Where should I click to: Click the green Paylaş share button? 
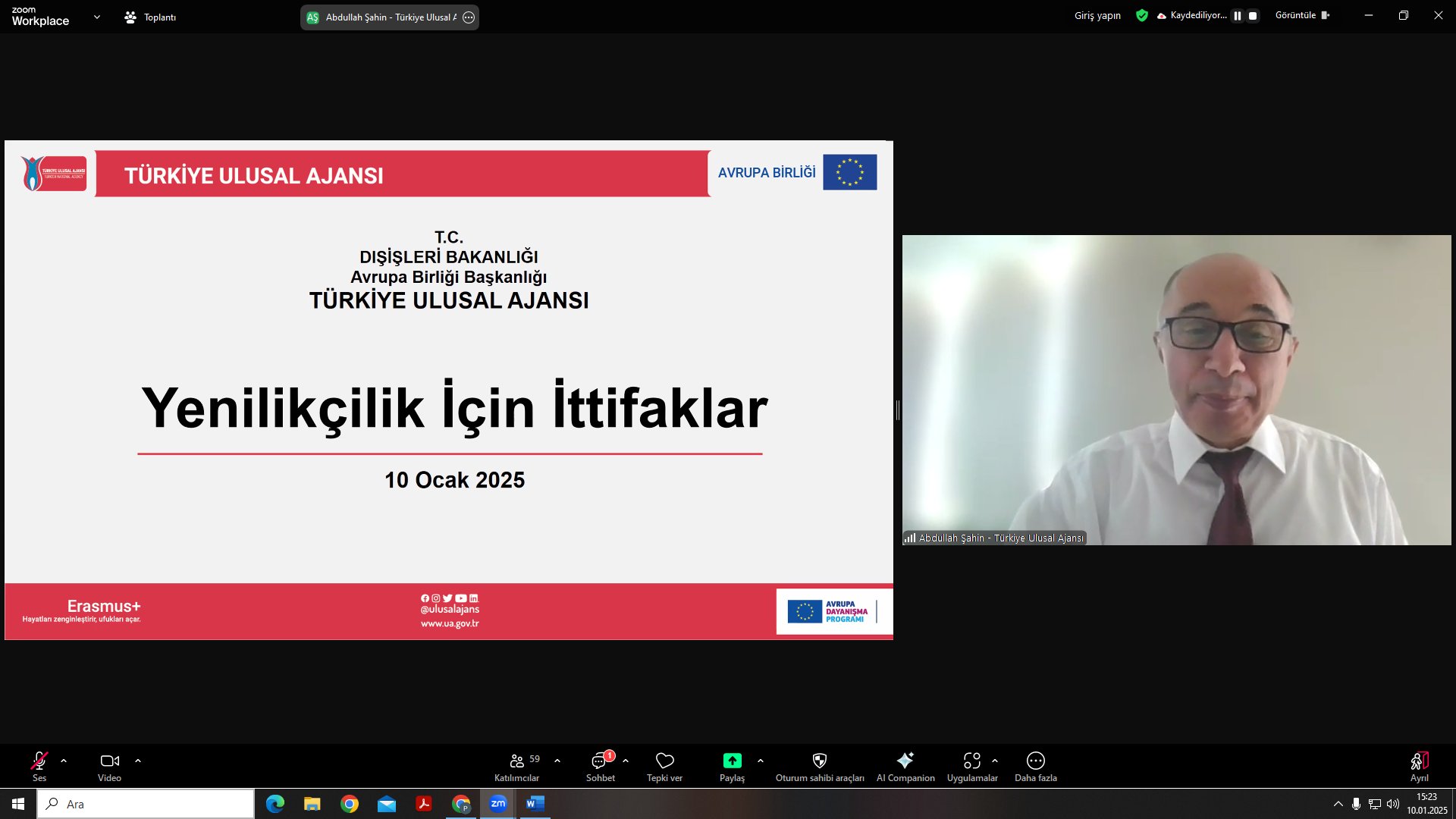[x=732, y=761]
